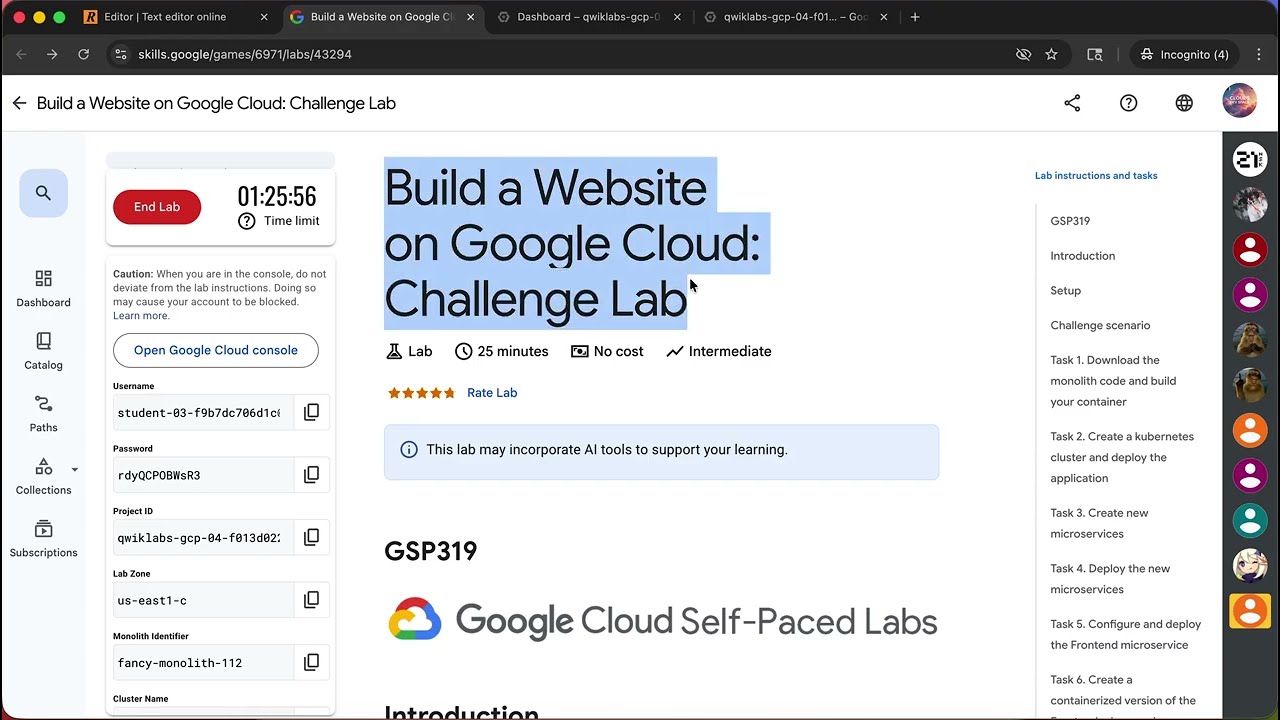
Task: Jump to Setup in lab outline
Action: click(x=1065, y=291)
